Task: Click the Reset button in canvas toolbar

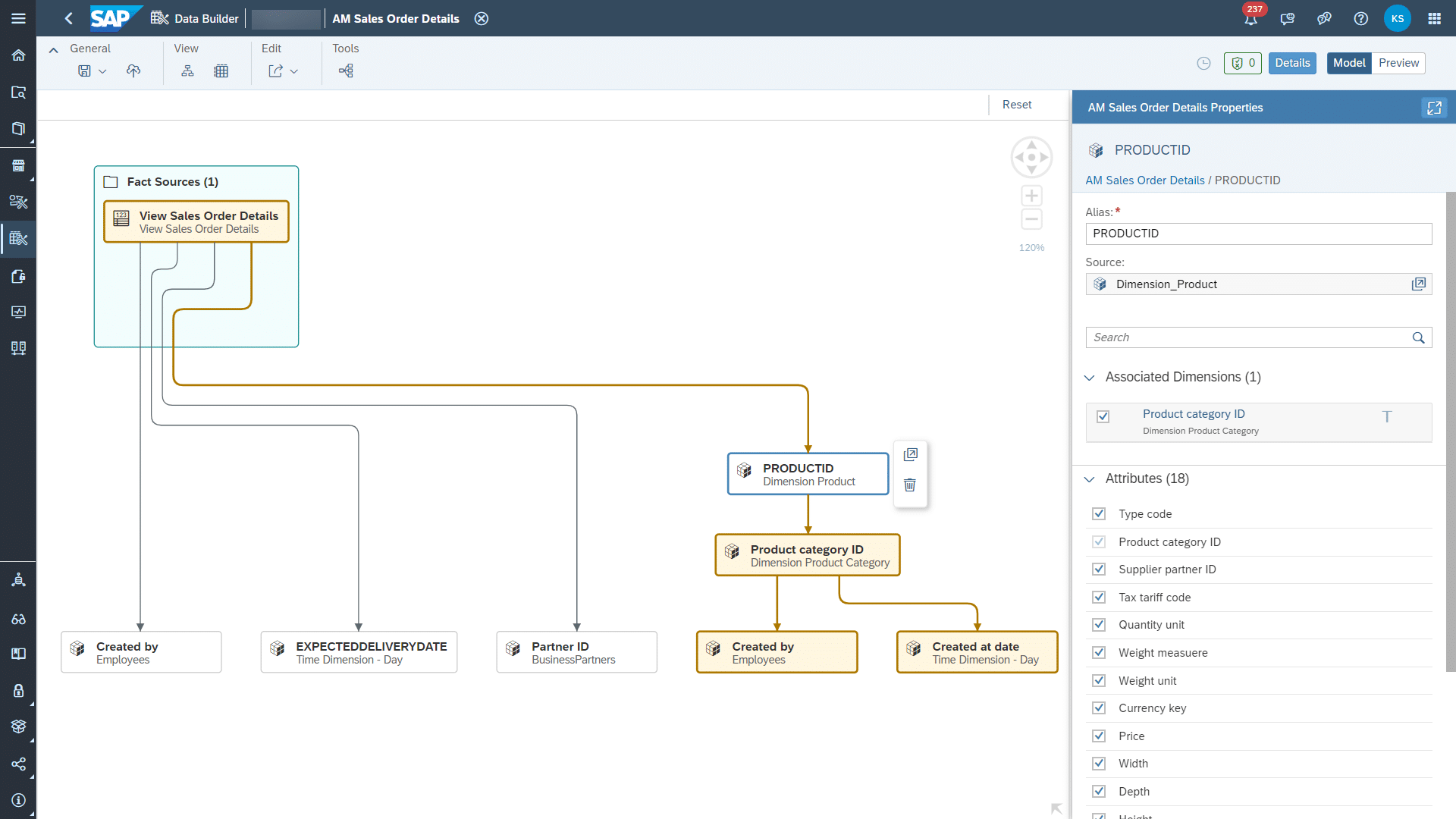Action: tap(1017, 104)
